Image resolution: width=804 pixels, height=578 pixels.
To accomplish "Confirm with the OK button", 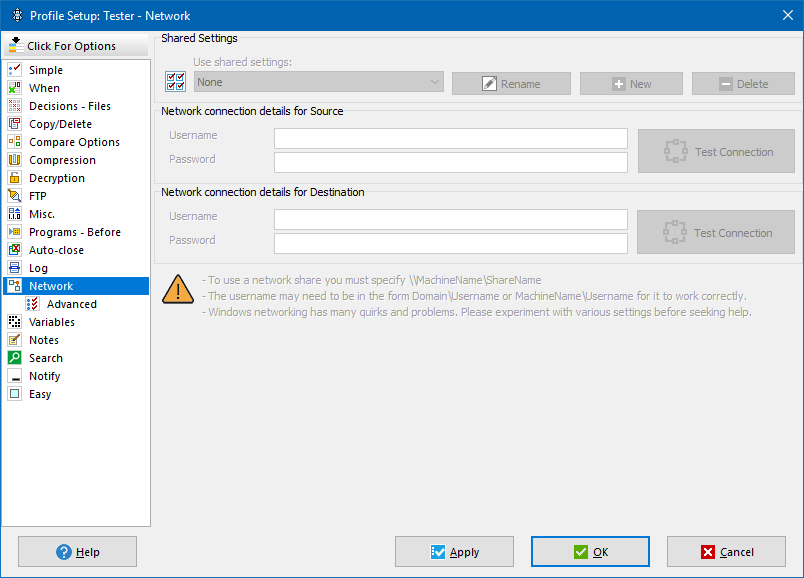I will pyautogui.click(x=590, y=552).
